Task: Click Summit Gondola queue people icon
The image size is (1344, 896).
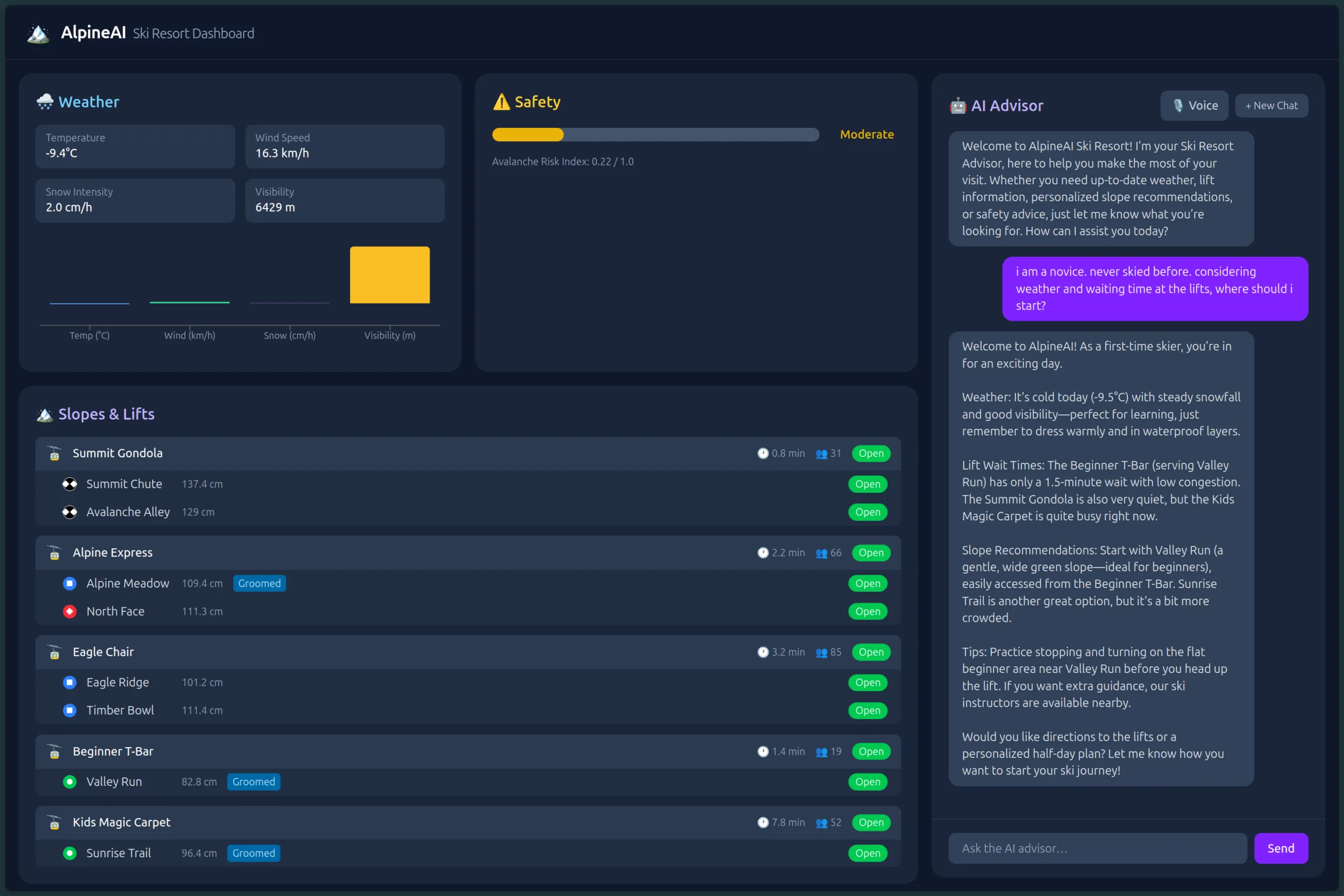Action: point(821,454)
